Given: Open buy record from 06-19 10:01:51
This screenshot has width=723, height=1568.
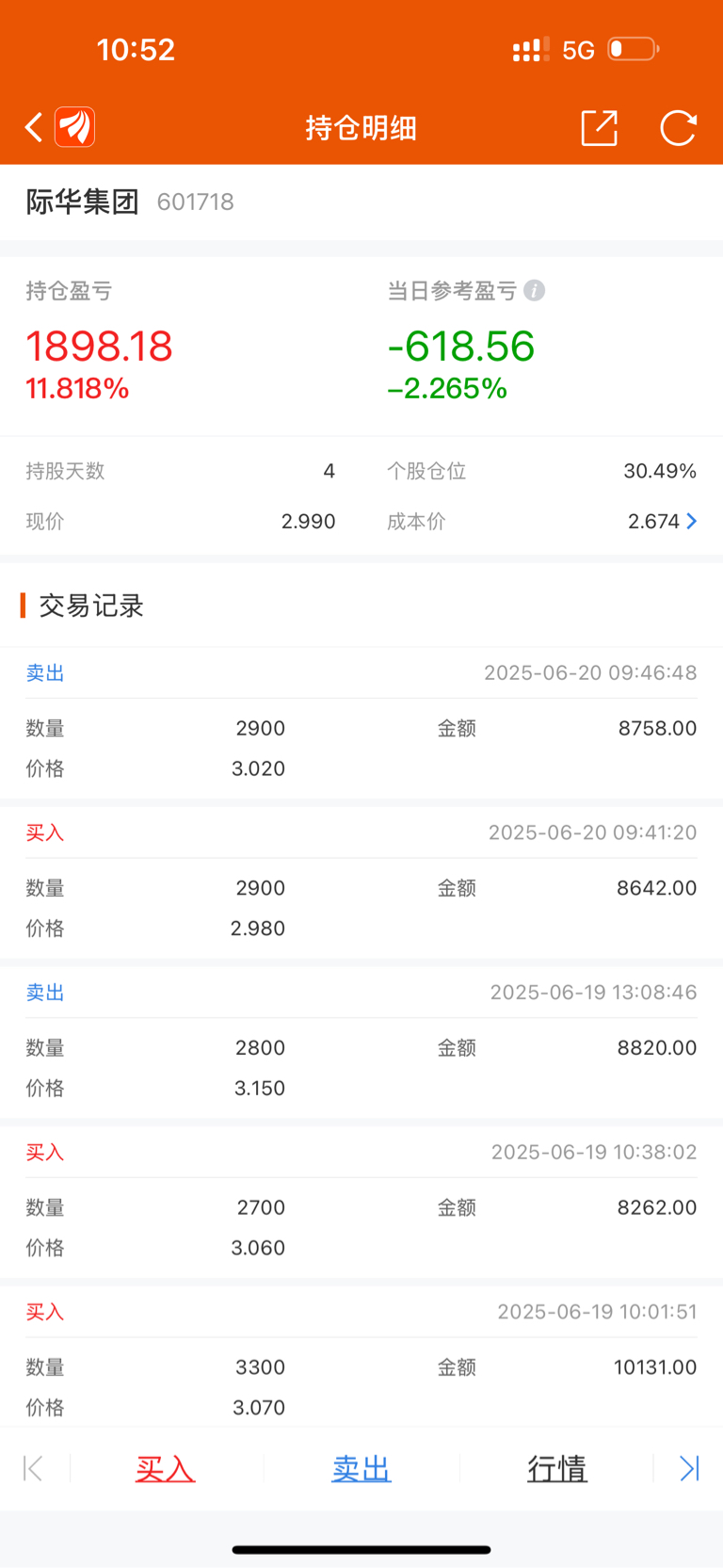Looking at the screenshot, I should 361,1357.
